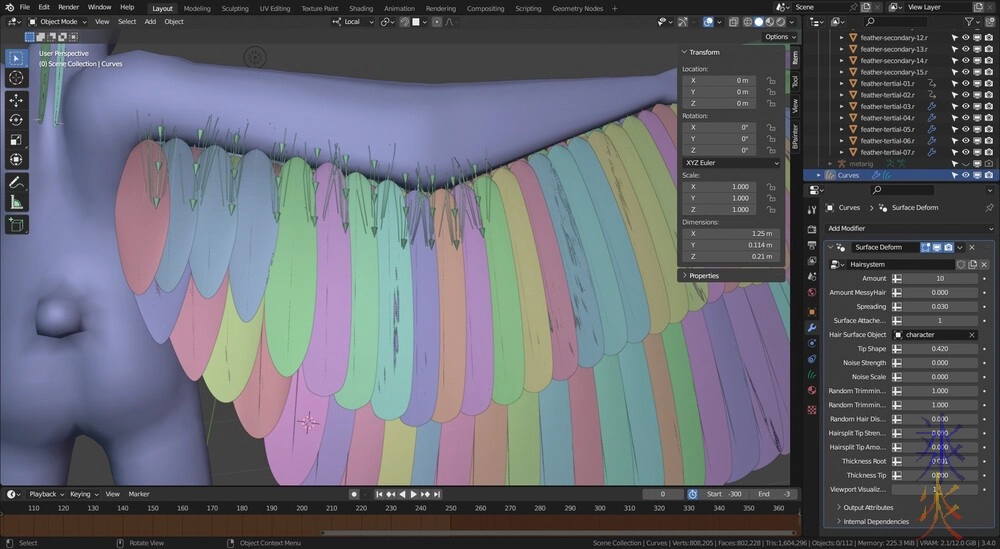
Task: Select the Annotate pencil tool
Action: pos(17,182)
